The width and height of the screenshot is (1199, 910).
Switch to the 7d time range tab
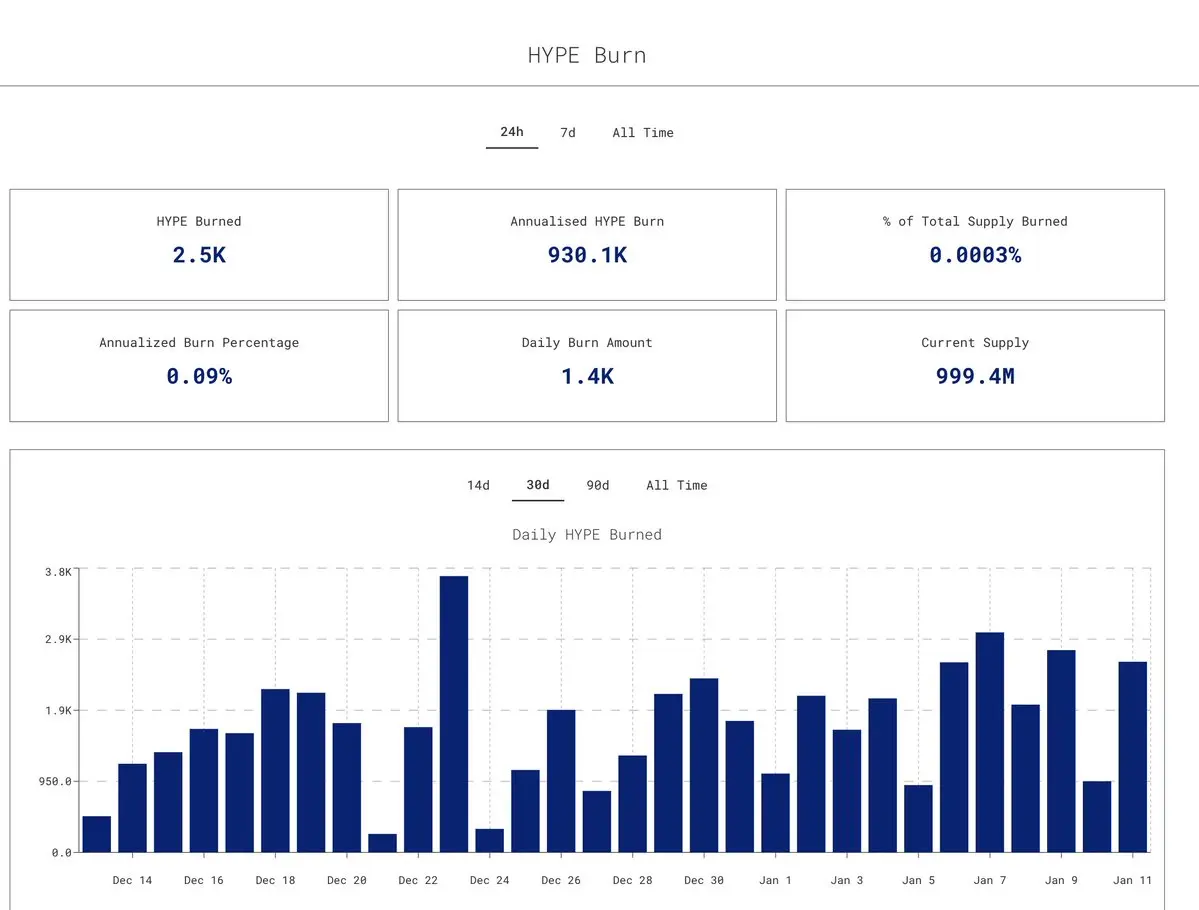coord(567,132)
